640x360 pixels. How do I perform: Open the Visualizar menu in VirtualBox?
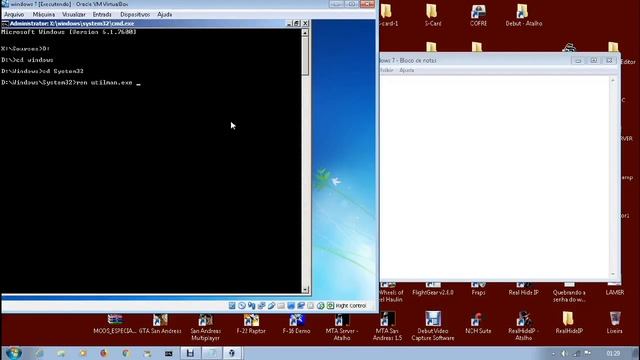74,14
